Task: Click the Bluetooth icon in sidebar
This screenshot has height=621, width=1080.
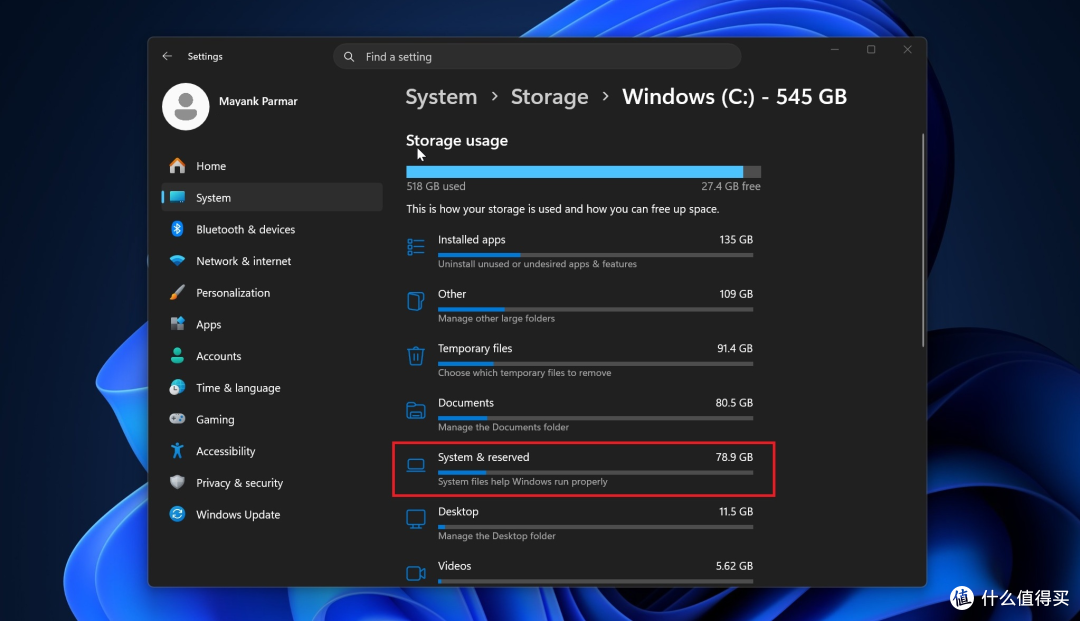Action: point(177,229)
